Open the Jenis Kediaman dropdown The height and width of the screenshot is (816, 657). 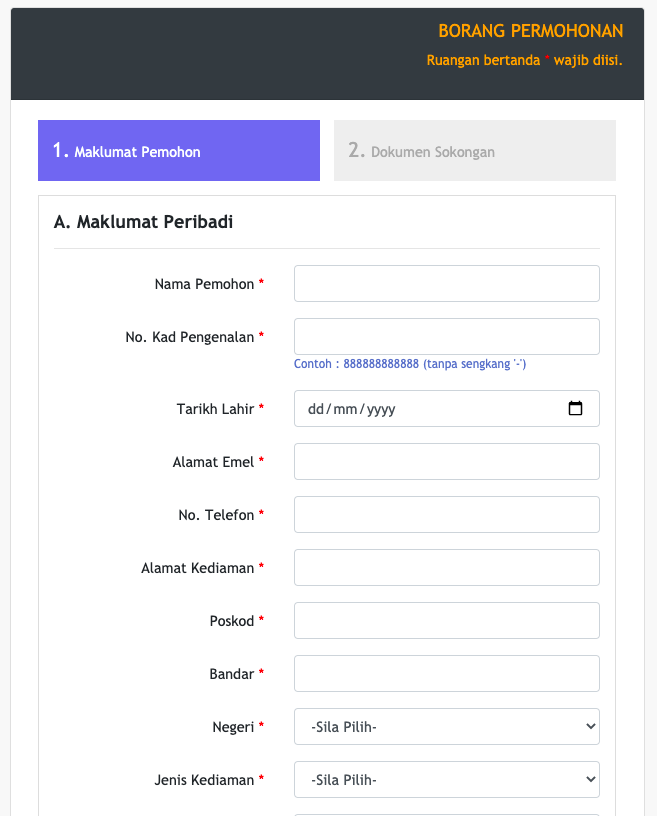click(446, 780)
